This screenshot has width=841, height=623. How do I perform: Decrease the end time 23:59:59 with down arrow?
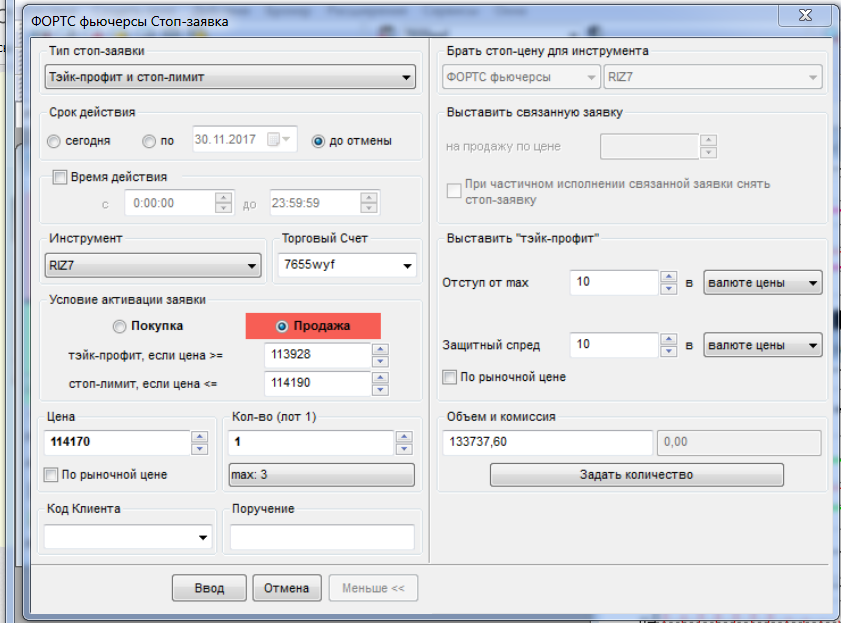[369, 209]
